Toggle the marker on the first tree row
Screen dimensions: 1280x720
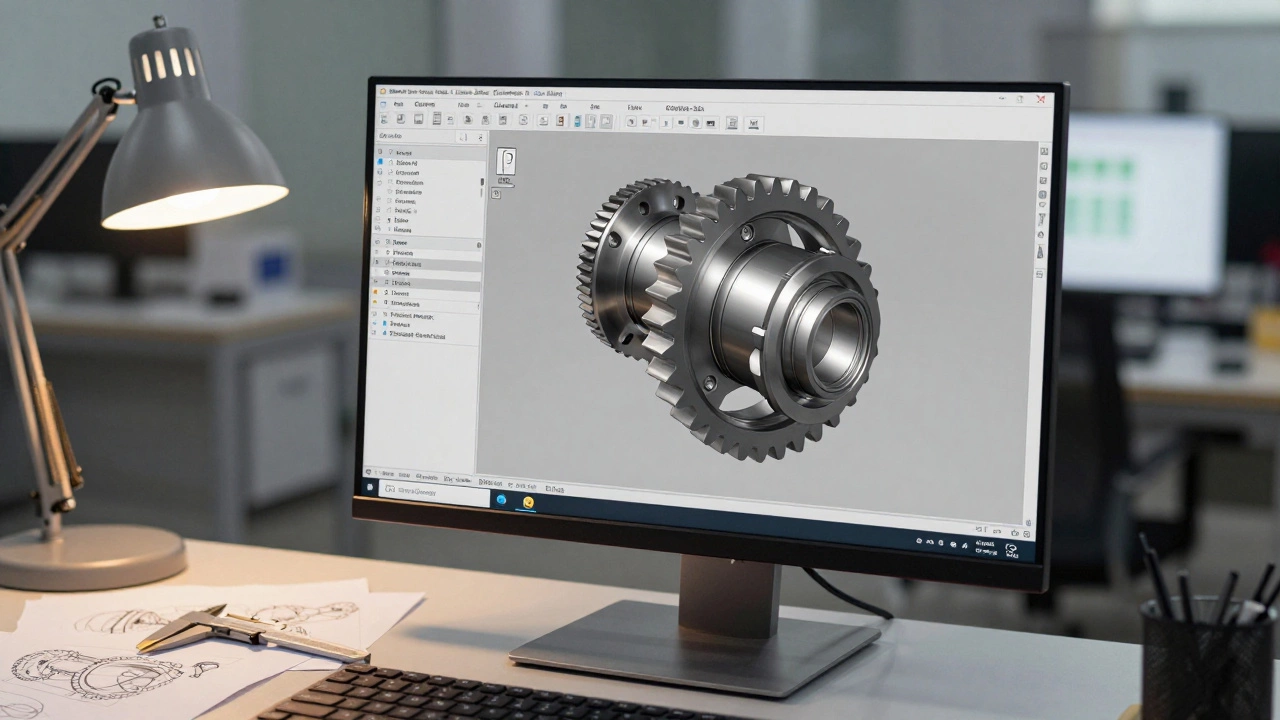point(379,152)
